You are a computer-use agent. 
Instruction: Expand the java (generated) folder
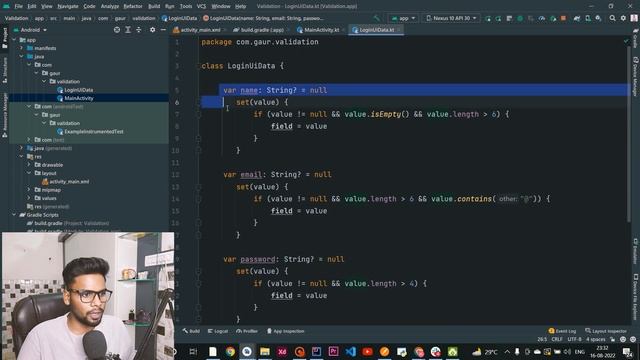coord(22,148)
